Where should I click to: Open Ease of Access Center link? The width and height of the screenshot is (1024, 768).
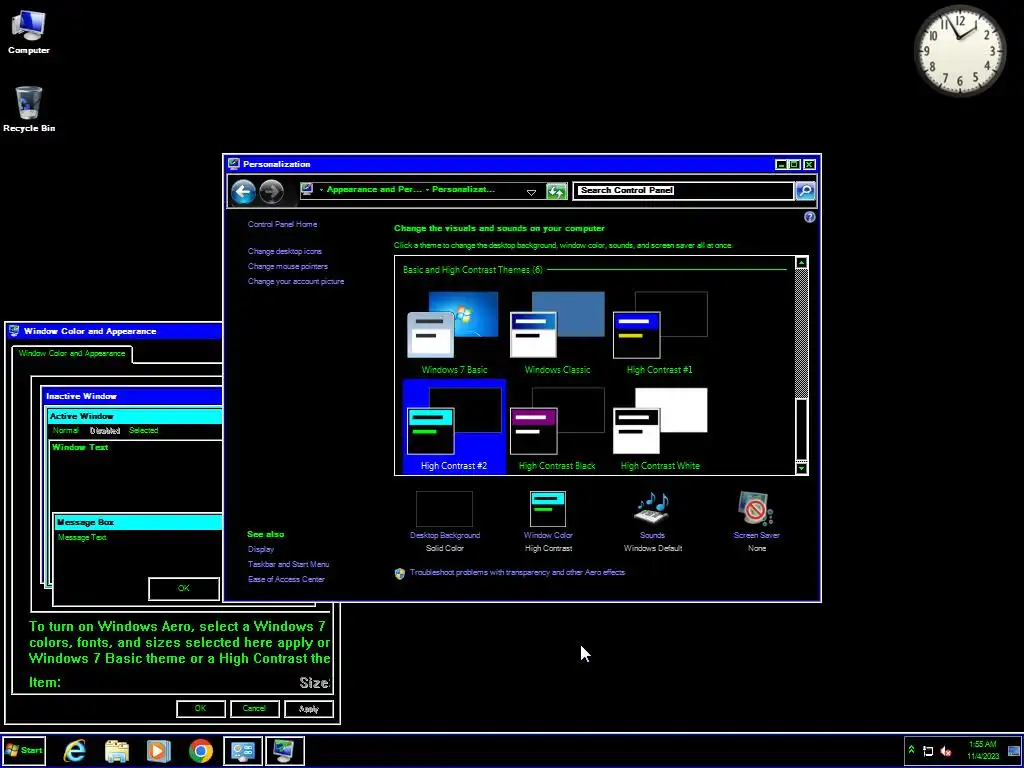(286, 579)
